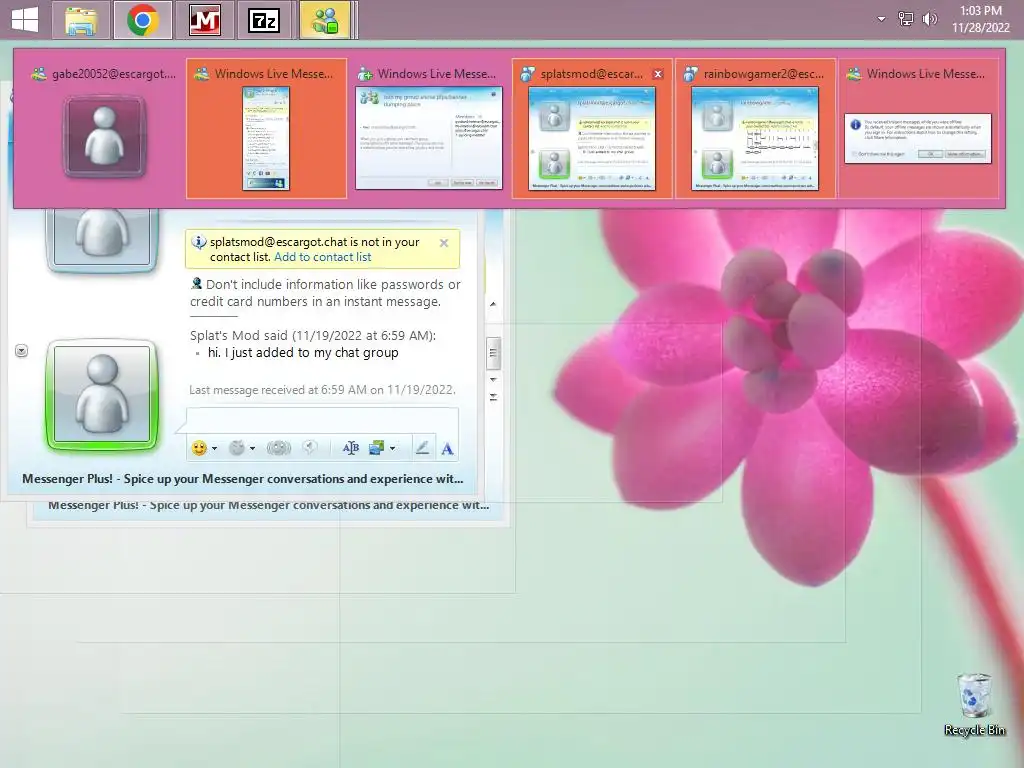Viewport: 1024px width, 768px height.
Task: Click in the message input box
Action: 323,421
